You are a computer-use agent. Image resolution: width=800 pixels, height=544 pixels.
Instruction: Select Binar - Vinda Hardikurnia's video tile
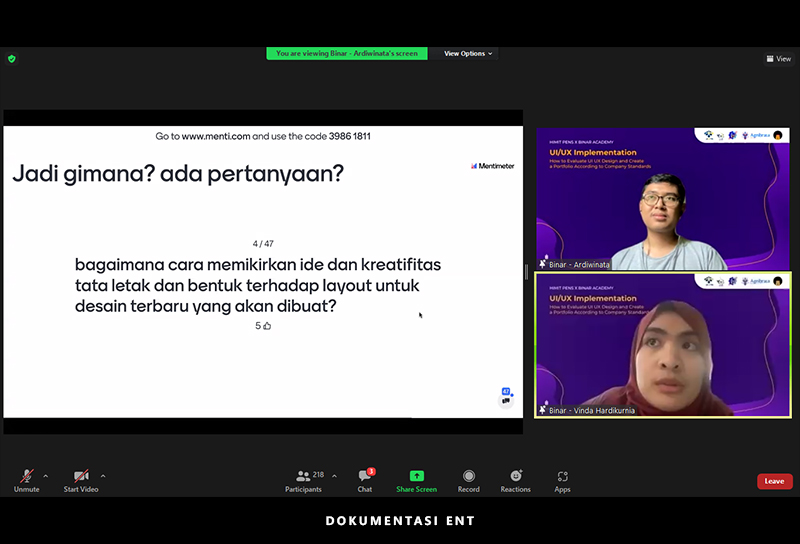(663, 345)
